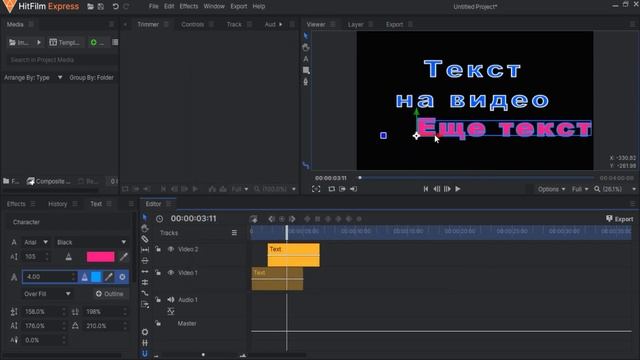The image size is (640, 360).
Task: Click the Set Out point icon in Viewer
Action: [353, 189]
